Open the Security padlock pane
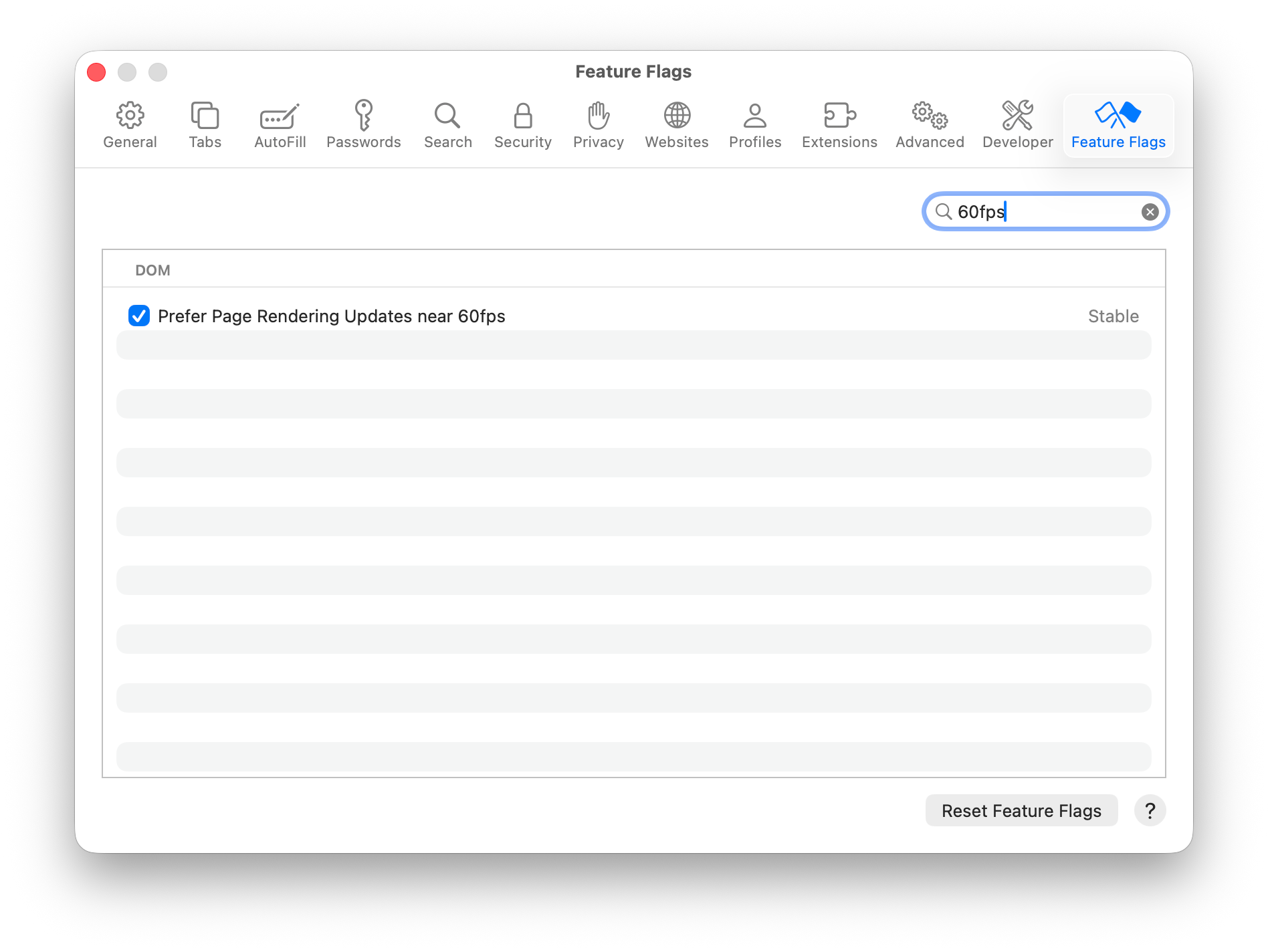 [522, 125]
